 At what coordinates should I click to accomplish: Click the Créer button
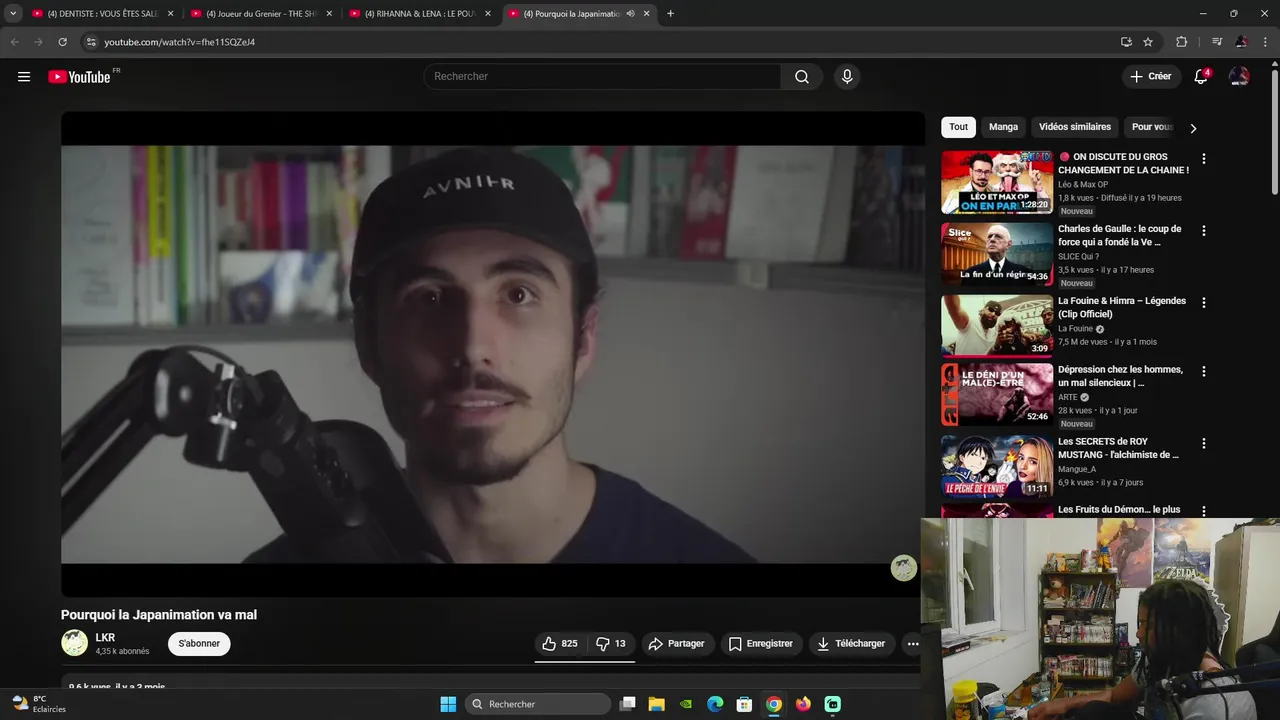click(1151, 77)
